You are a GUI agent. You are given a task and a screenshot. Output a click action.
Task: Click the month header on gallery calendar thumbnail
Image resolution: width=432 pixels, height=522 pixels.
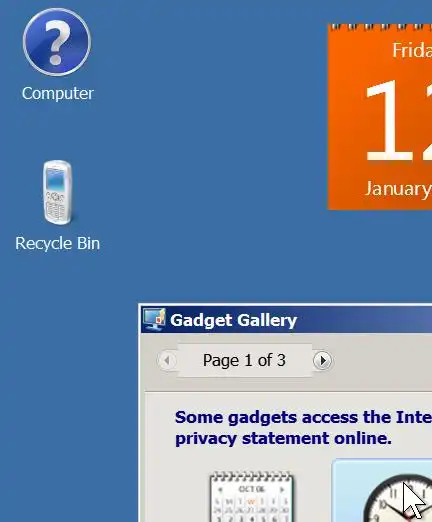pyautogui.click(x=252, y=489)
